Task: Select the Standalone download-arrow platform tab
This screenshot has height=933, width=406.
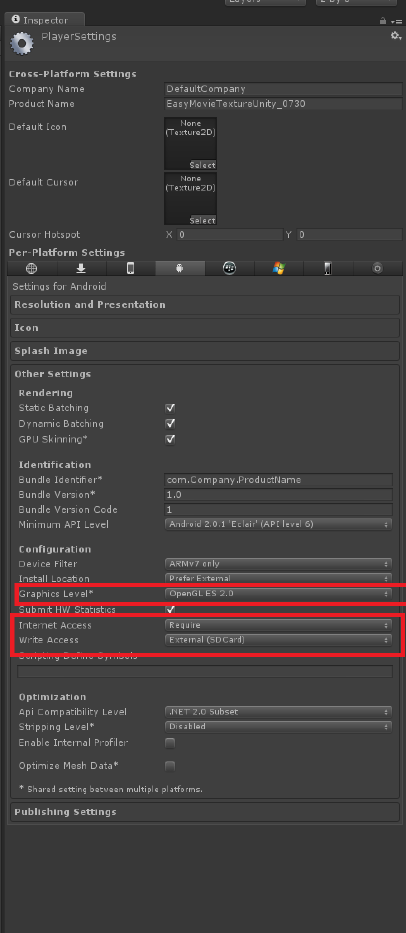Action: [x=82, y=268]
